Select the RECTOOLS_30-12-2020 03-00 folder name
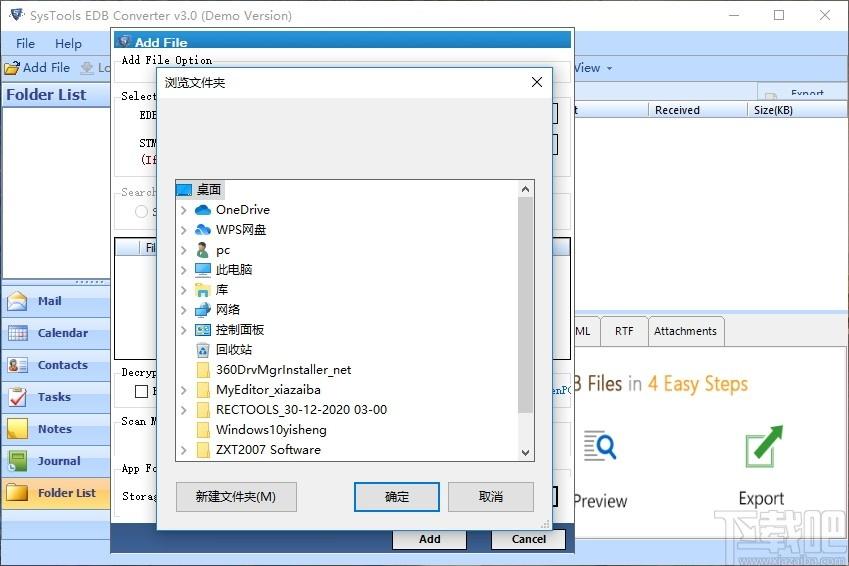Image resolution: width=849 pixels, height=566 pixels. [x=302, y=409]
